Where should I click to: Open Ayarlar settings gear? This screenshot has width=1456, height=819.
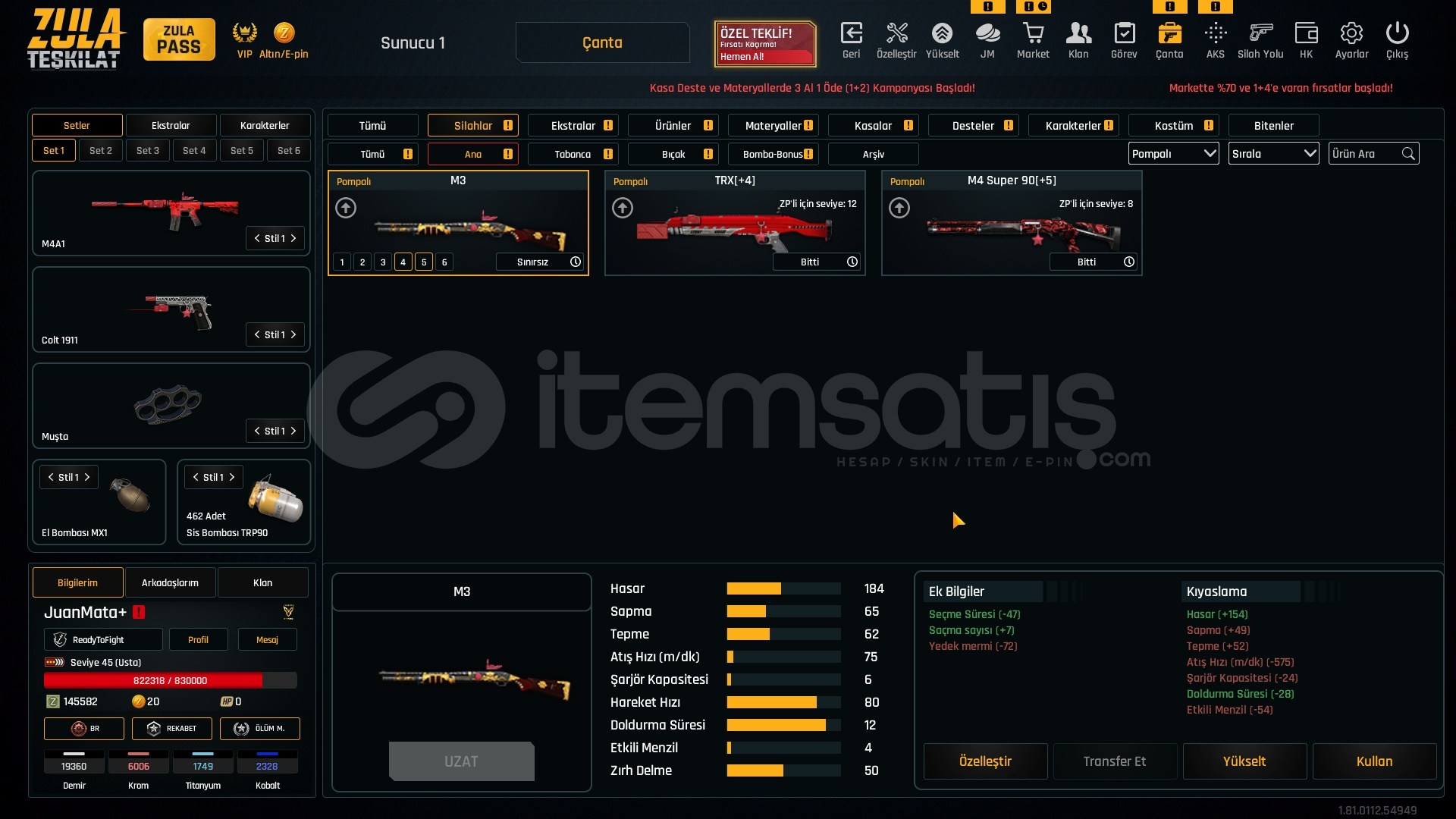coord(1351,34)
